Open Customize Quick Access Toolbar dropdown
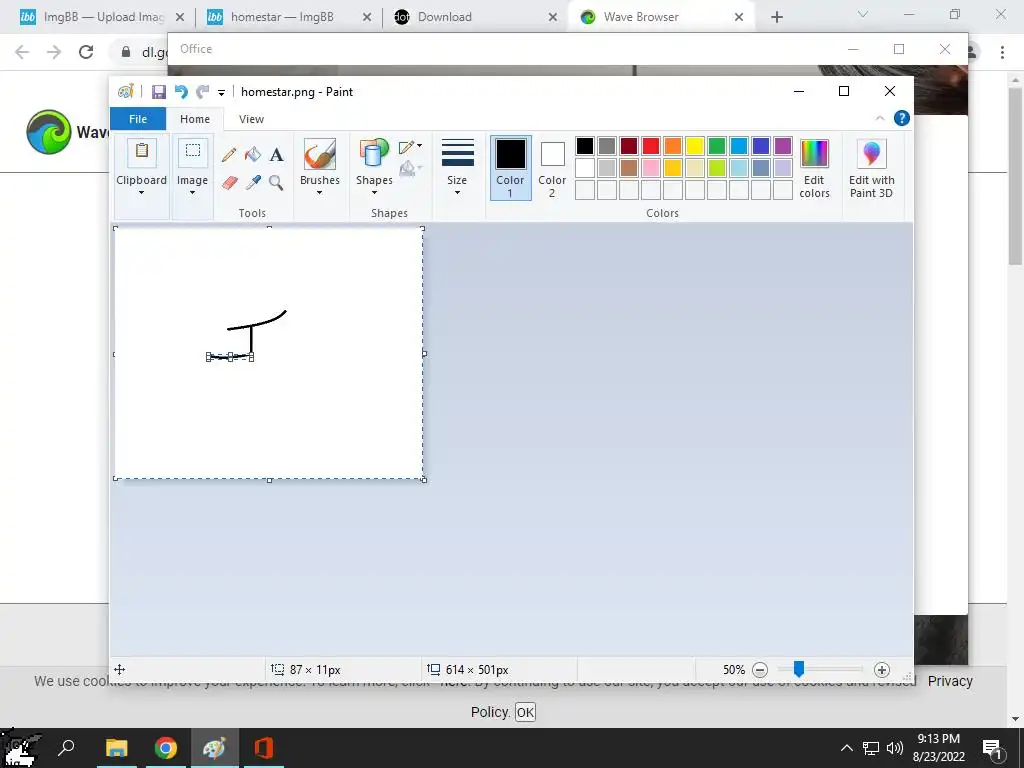 221,93
